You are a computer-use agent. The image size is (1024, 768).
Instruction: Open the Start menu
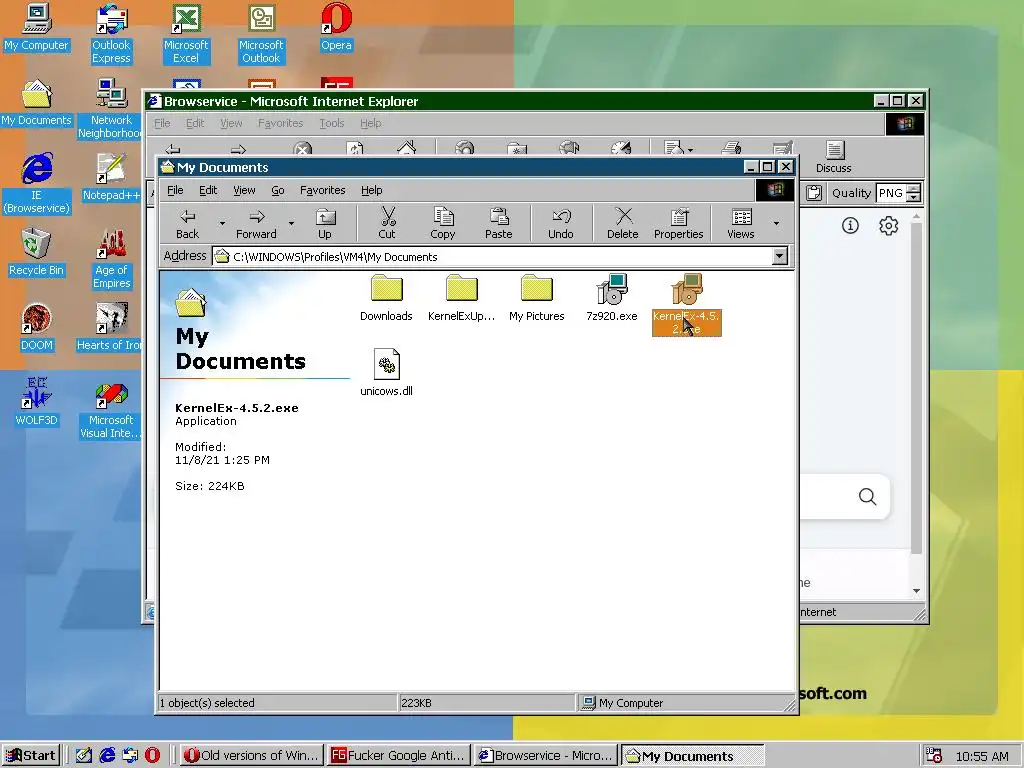pos(31,756)
